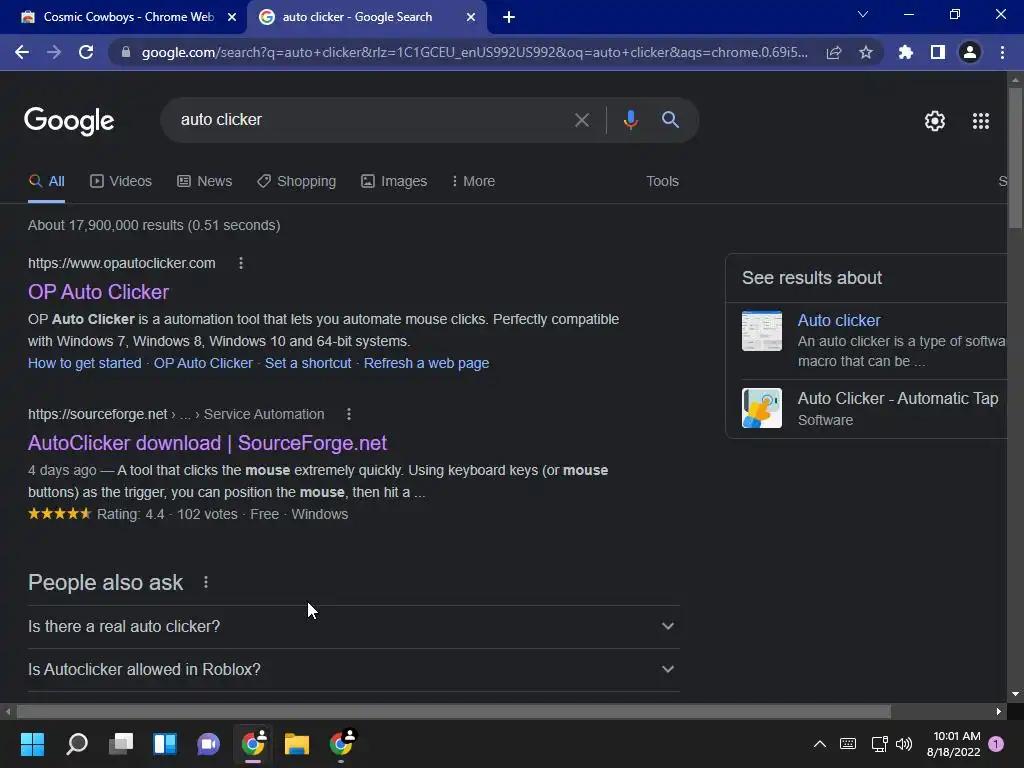Viewport: 1024px width, 768px height.
Task: Open the Set a shortcut sitelink
Action: (308, 363)
